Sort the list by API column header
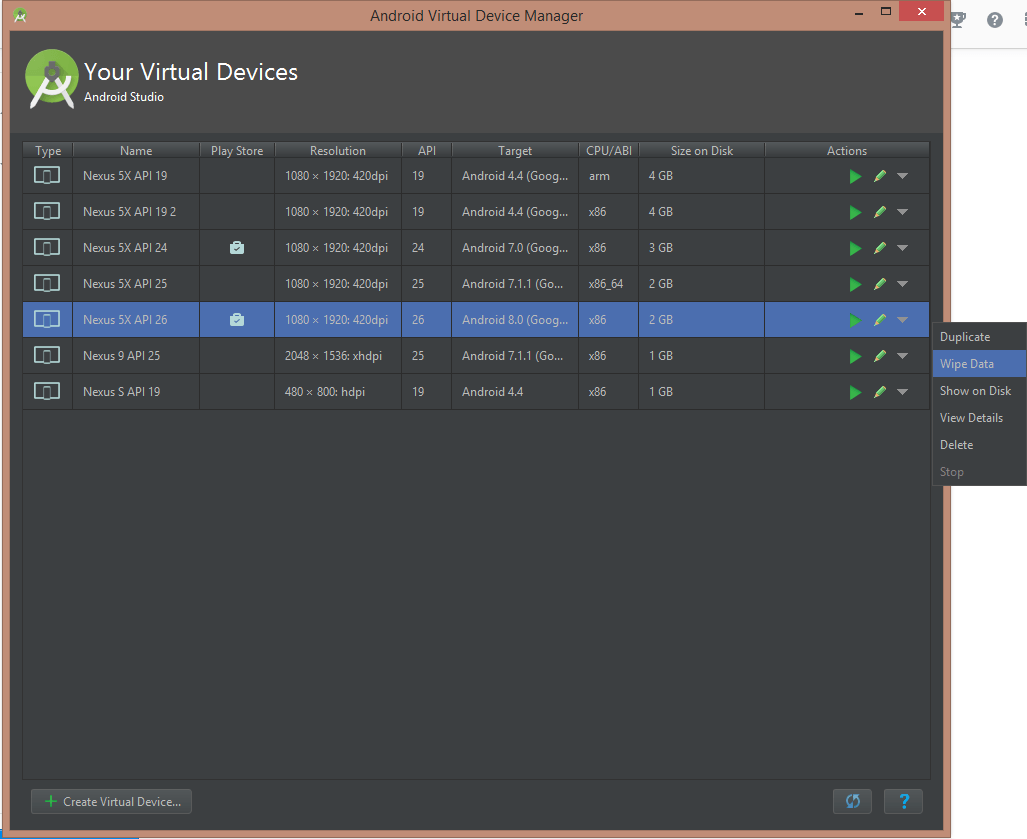Screen dimensions: 1027x839 pyautogui.click(x=427, y=151)
